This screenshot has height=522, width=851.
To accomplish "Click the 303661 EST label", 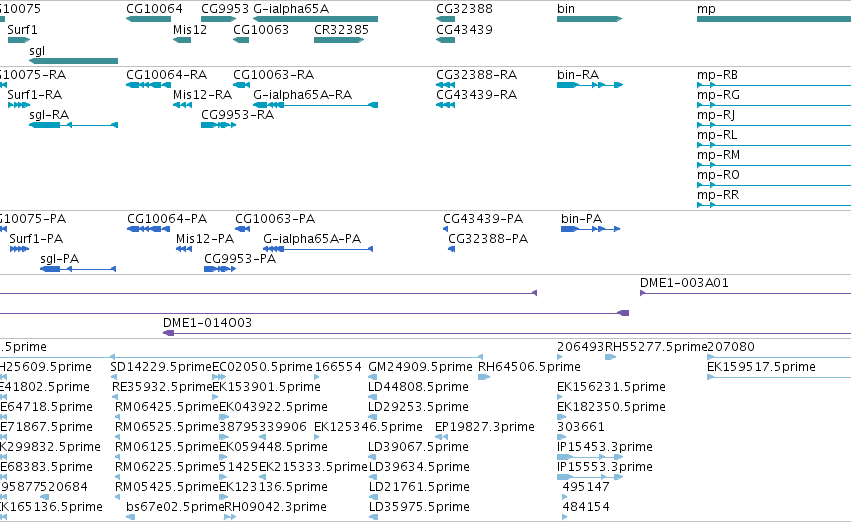I will point(581,427).
